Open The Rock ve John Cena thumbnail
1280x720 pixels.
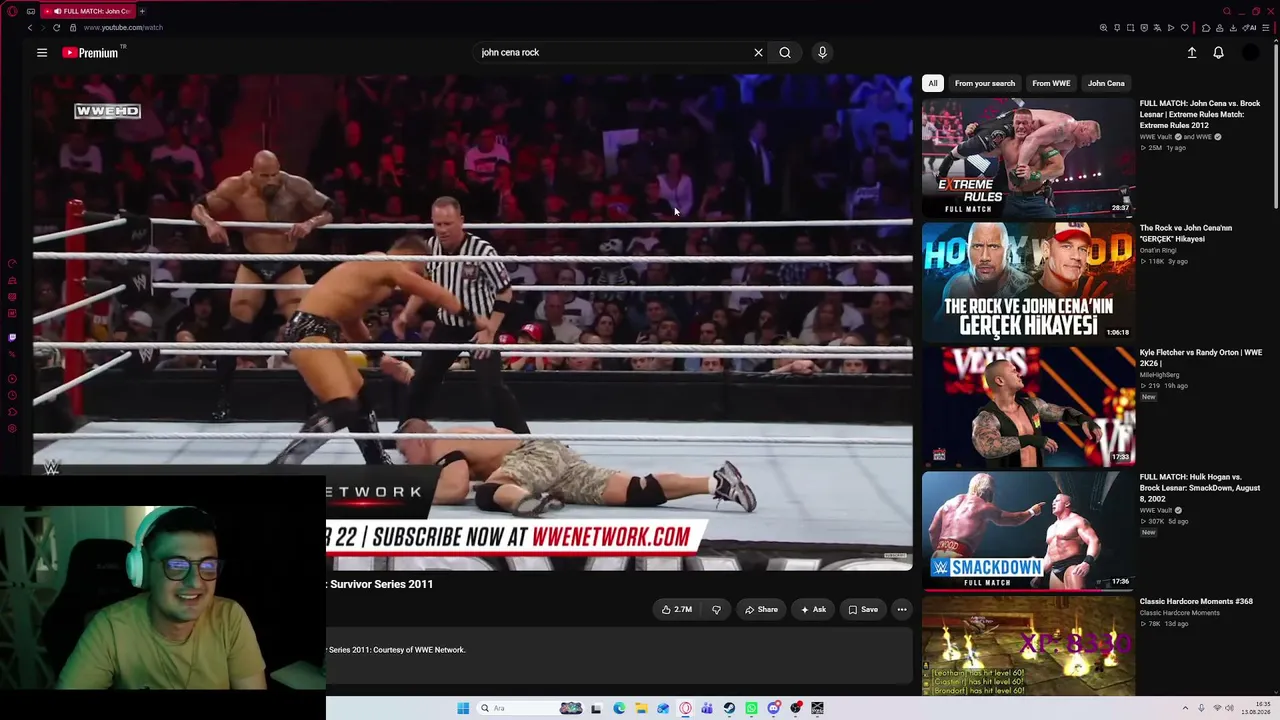coord(1028,282)
